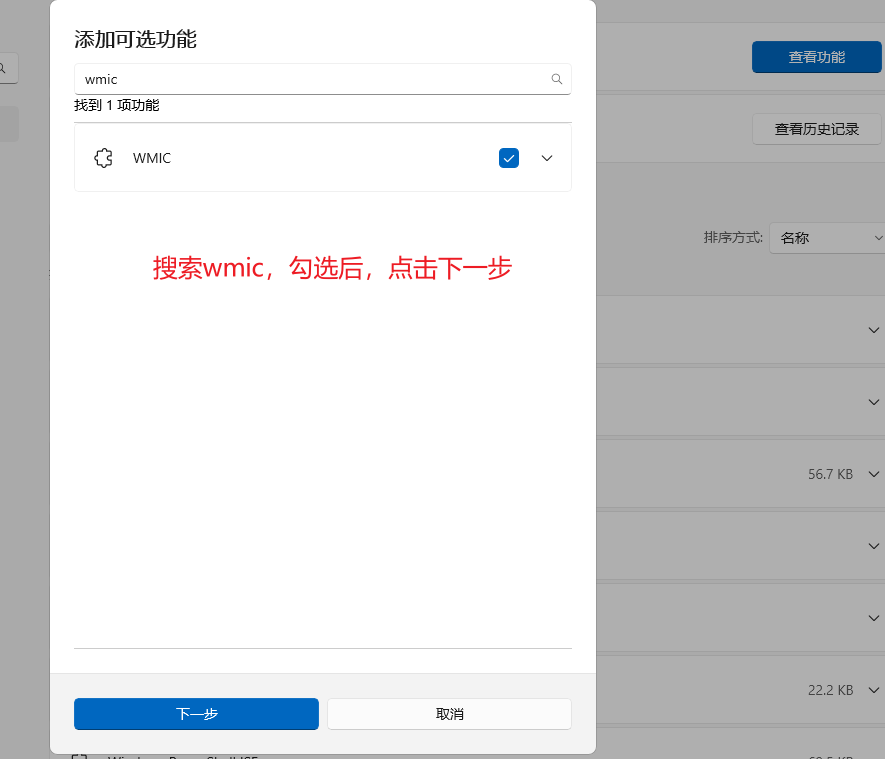Click the 取消 button
This screenshot has width=885, height=759.
pyautogui.click(x=449, y=714)
